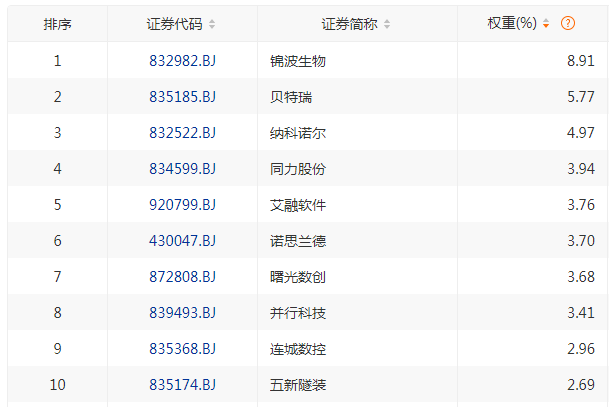This screenshot has width=609, height=407.
Task: Open stock code 832982.BJ
Action: click(x=183, y=61)
